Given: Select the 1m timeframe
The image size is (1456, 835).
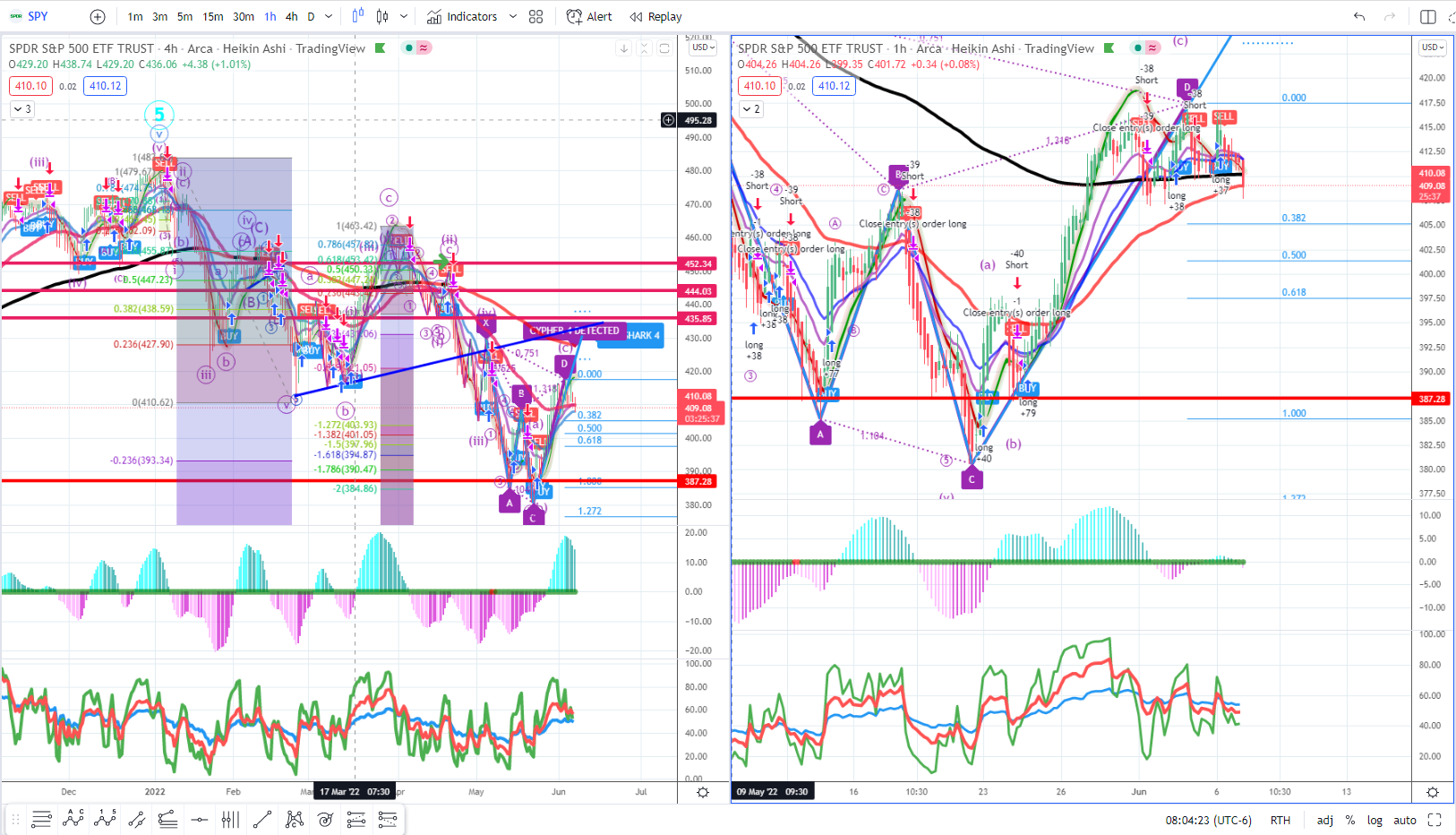Looking at the screenshot, I should coord(135,16).
